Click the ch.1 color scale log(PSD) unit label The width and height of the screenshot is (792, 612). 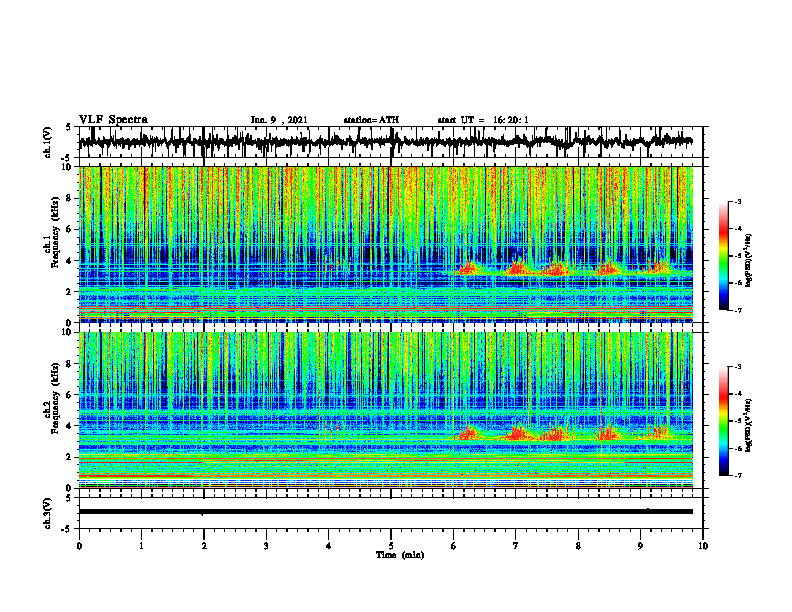[750, 261]
